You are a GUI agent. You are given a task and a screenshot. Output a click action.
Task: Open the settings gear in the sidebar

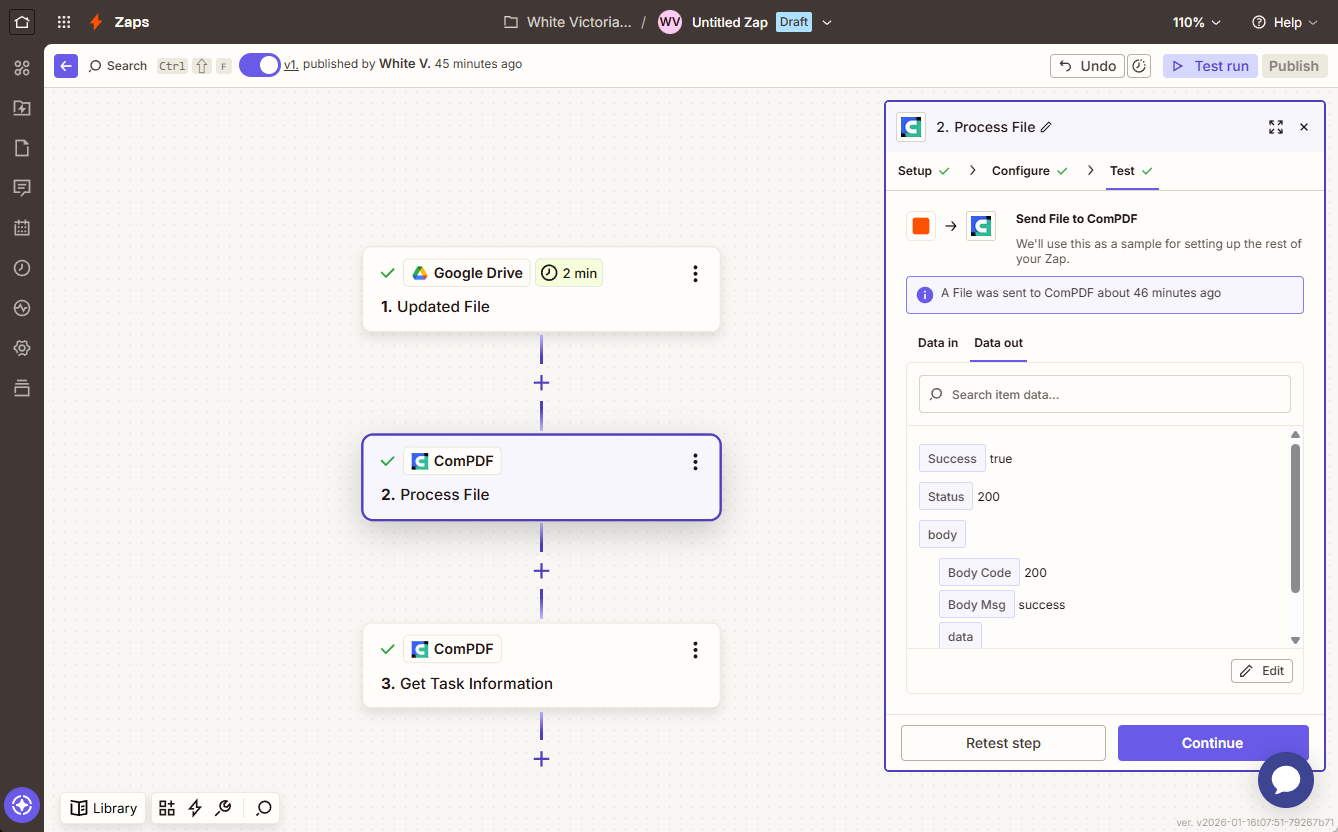[x=21, y=347]
